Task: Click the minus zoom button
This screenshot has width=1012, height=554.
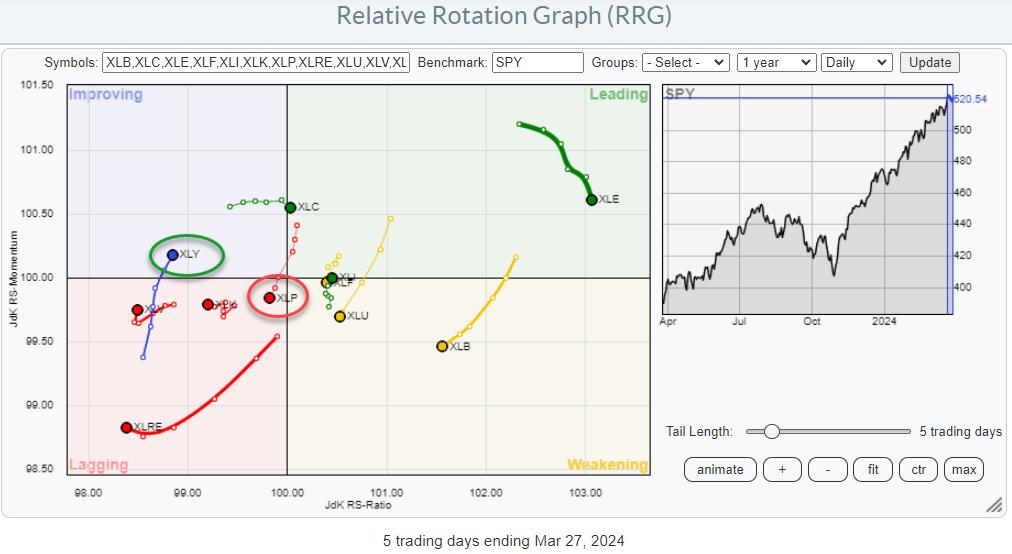Action: [x=827, y=469]
